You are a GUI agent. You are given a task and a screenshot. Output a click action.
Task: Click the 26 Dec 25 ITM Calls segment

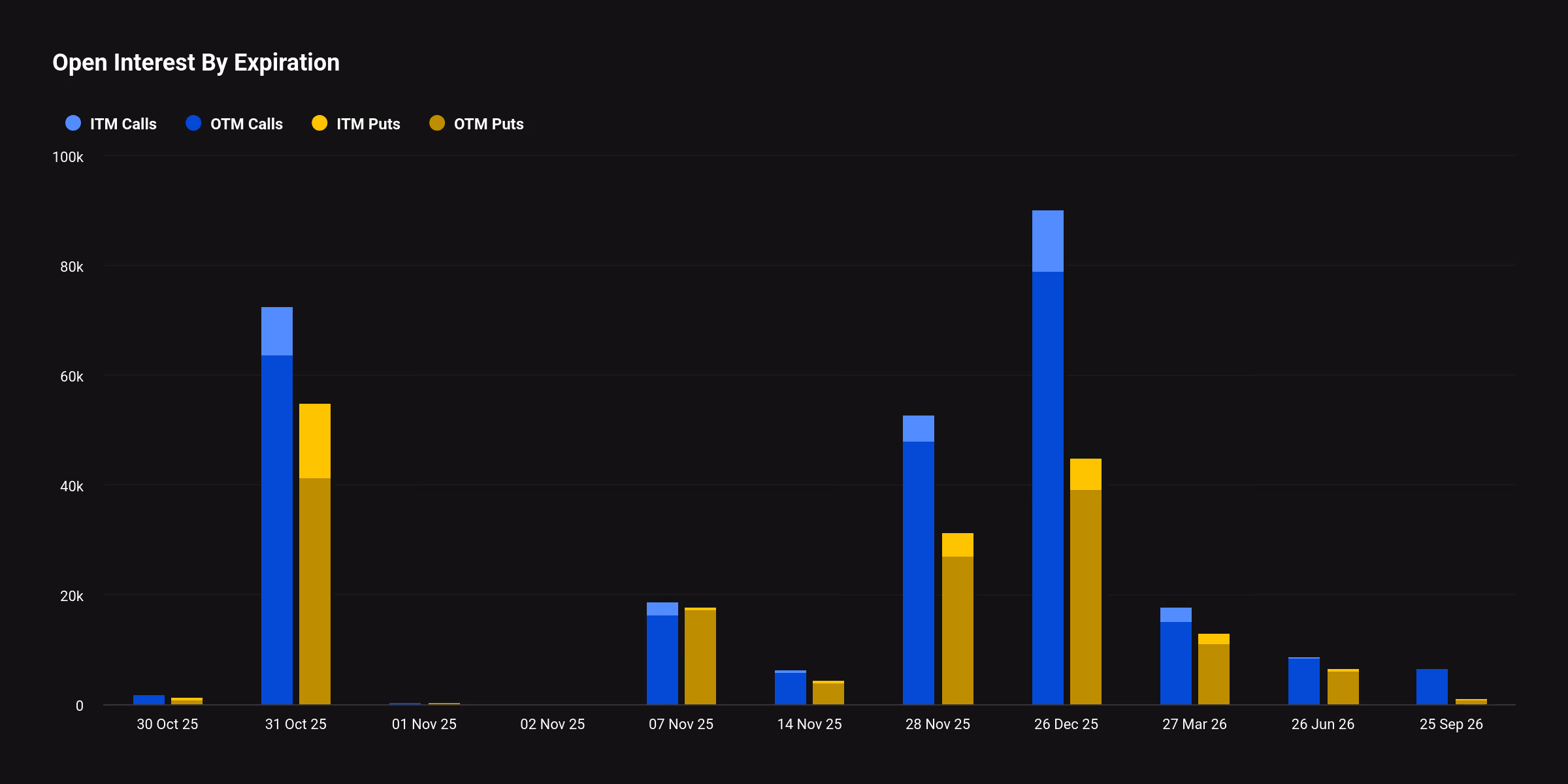1047,240
